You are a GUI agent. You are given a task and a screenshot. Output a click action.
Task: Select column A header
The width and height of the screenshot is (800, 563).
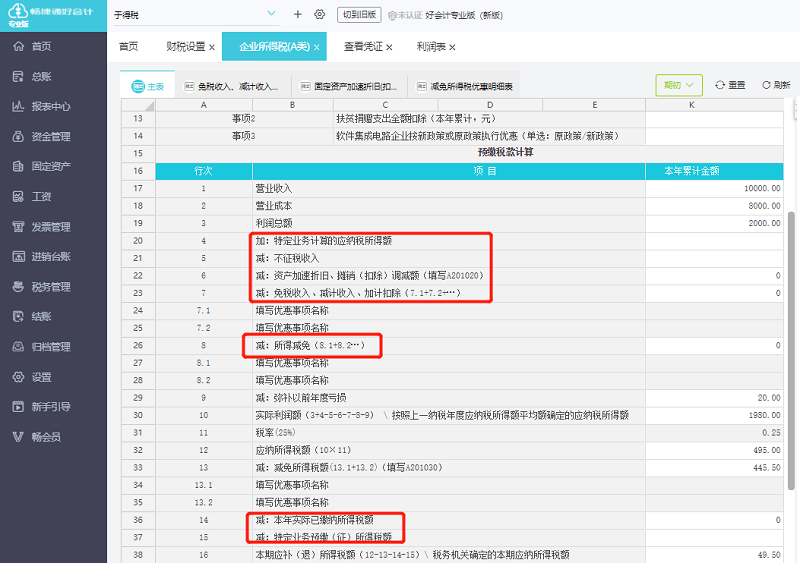click(x=204, y=105)
